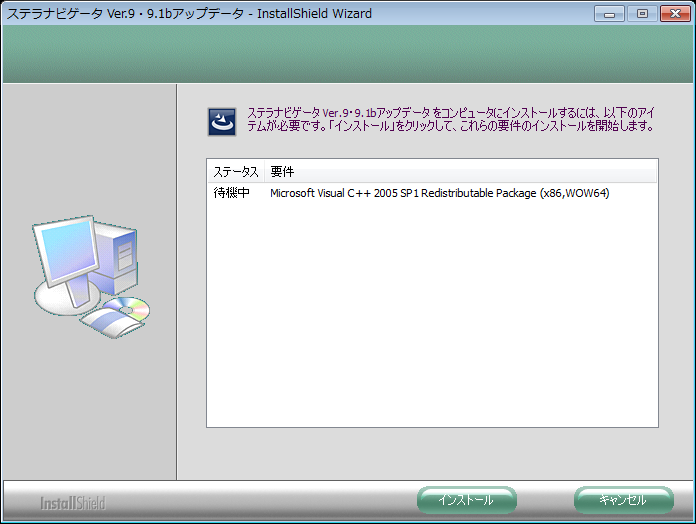Image resolution: width=696 pixels, height=524 pixels.
Task: Click the キャンセル button
Action: 624,500
